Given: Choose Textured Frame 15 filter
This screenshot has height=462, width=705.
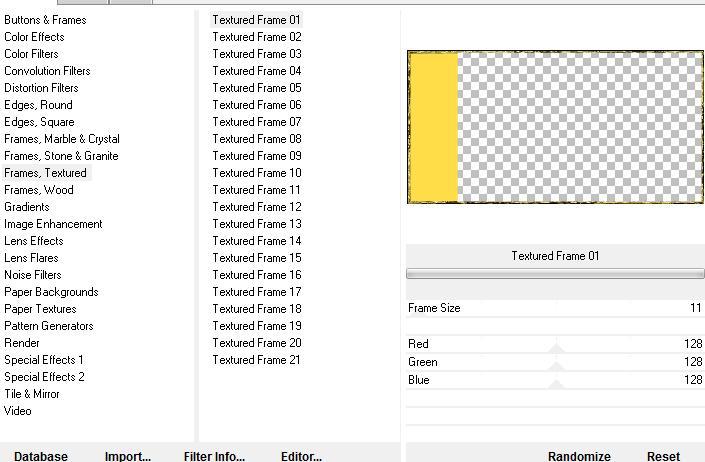Looking at the screenshot, I should point(256,258).
